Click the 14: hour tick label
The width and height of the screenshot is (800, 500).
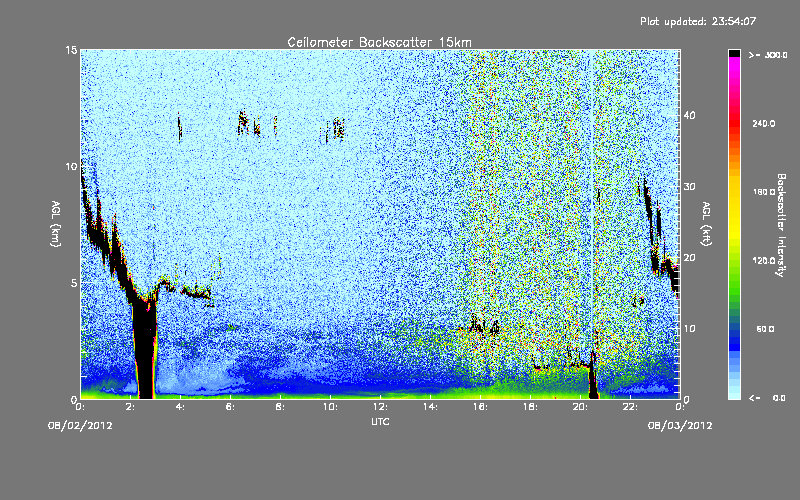430,407
